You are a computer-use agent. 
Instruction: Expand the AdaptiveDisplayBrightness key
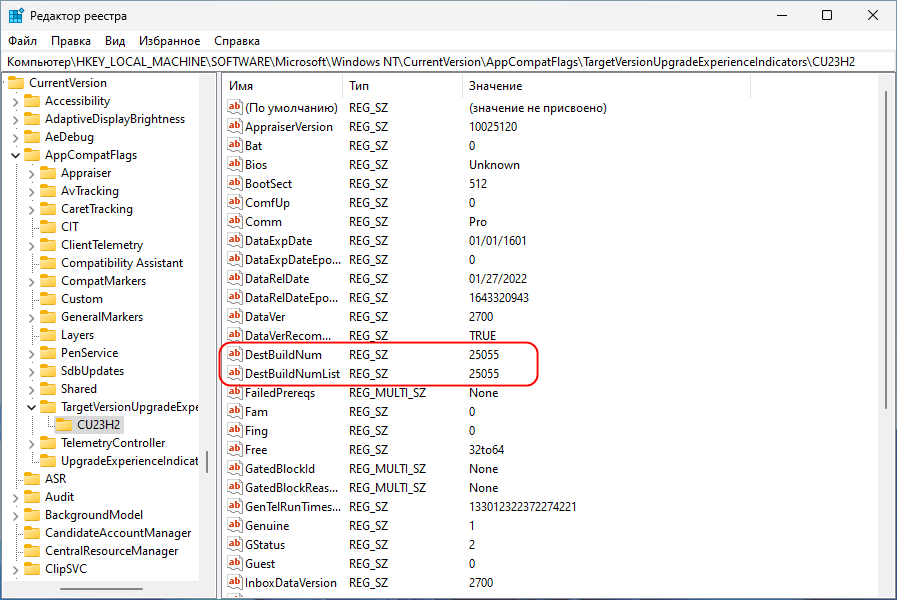15,120
